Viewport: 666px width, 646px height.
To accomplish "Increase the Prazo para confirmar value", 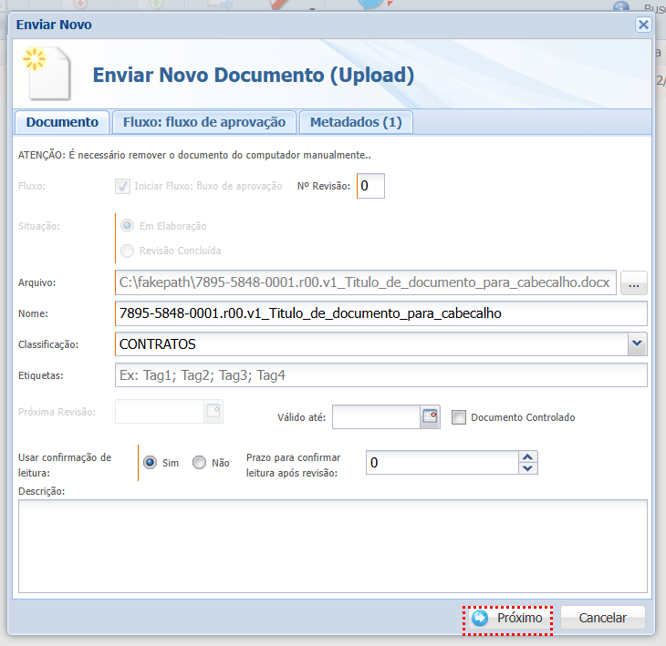I will point(529,456).
